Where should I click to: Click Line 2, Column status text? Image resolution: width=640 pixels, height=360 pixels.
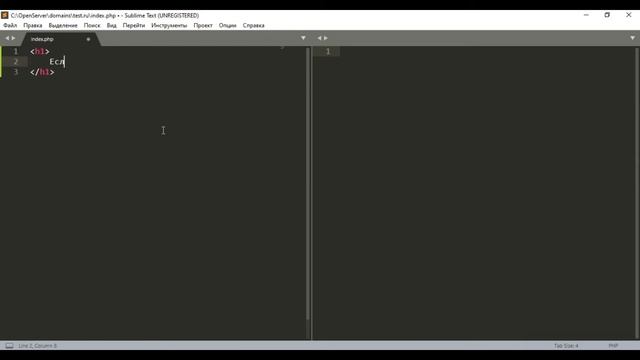pyautogui.click(x=38, y=346)
